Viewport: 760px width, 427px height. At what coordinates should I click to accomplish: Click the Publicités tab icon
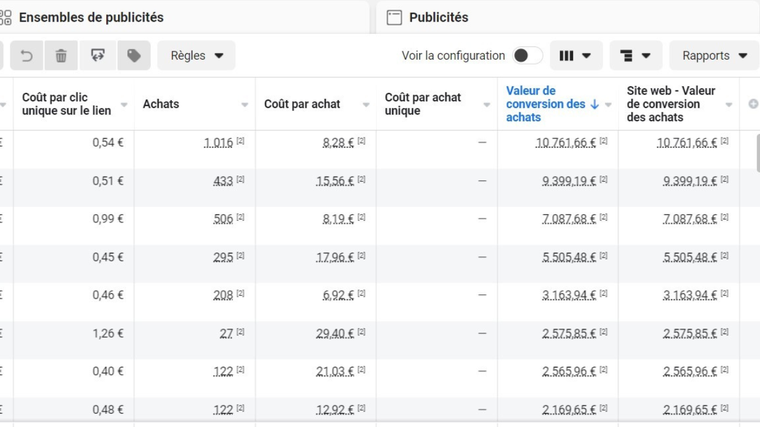[394, 17]
